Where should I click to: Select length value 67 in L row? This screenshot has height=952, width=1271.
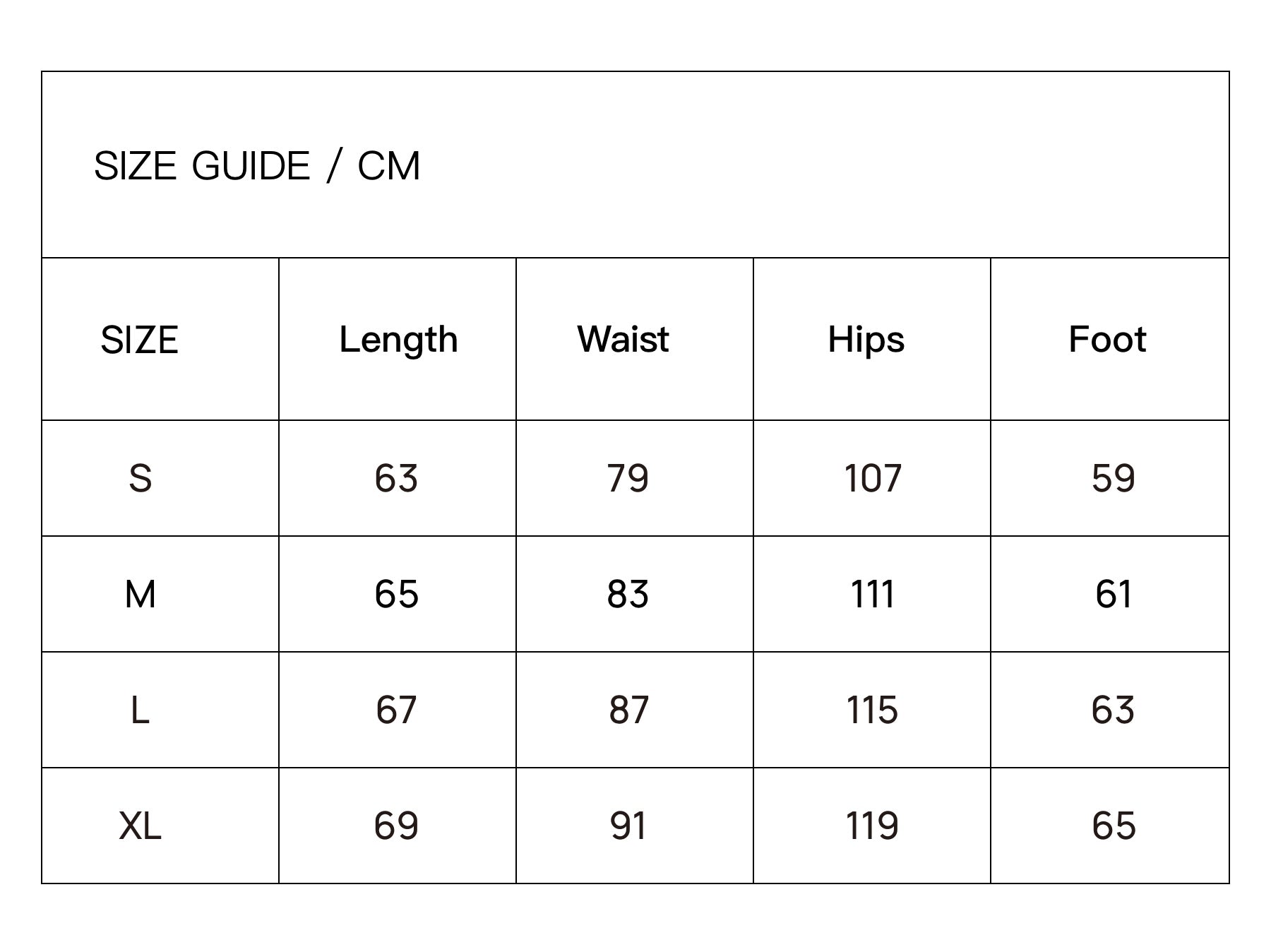pos(396,710)
